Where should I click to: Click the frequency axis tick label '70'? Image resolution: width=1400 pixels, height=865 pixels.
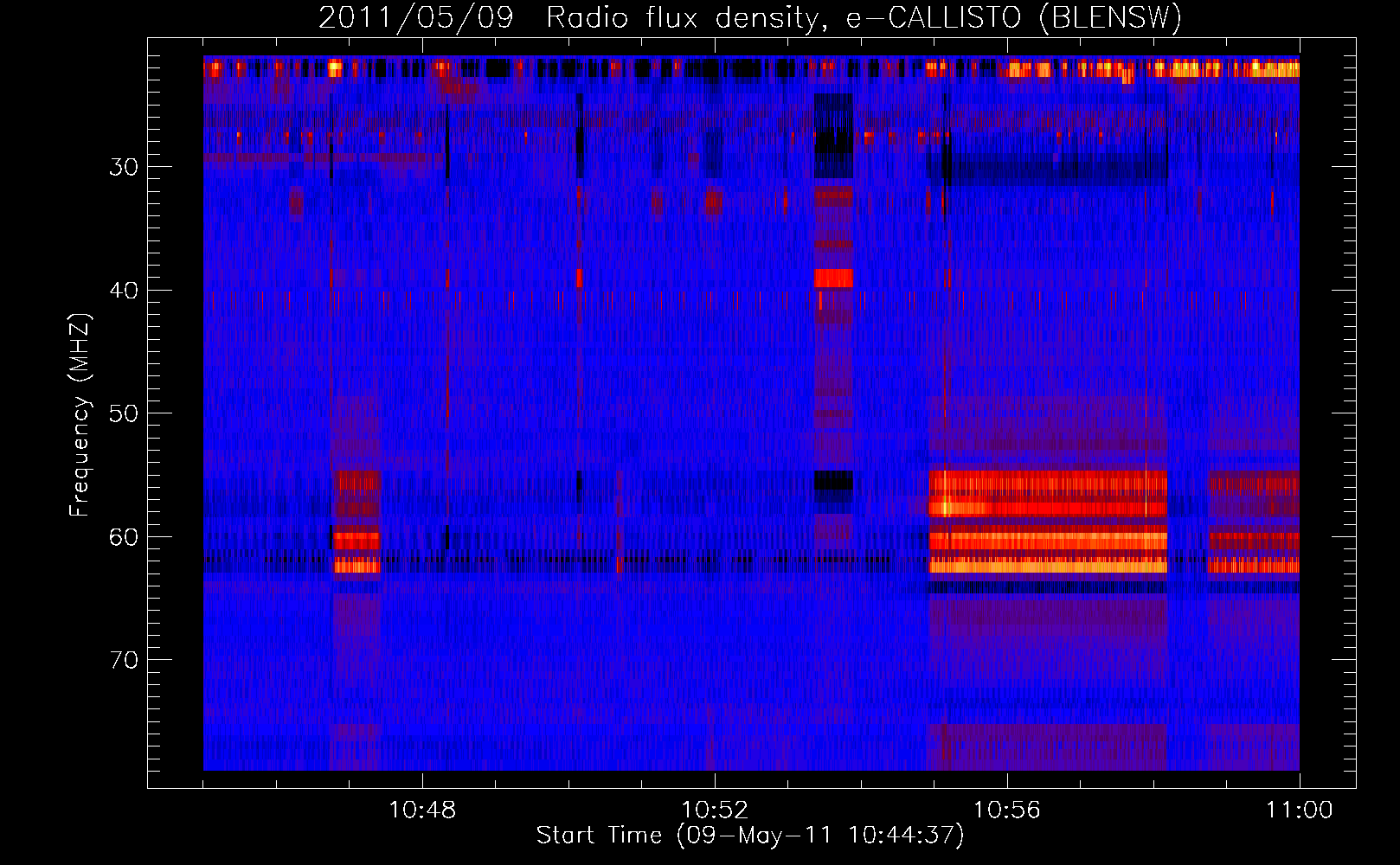[x=124, y=661]
